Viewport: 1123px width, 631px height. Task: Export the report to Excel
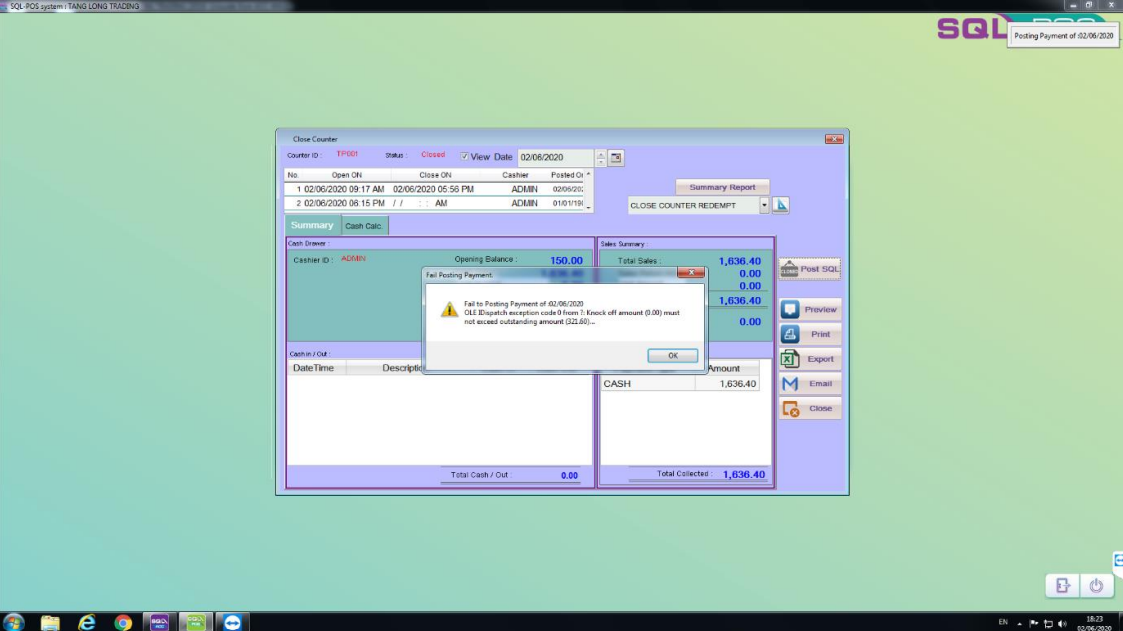[810, 359]
